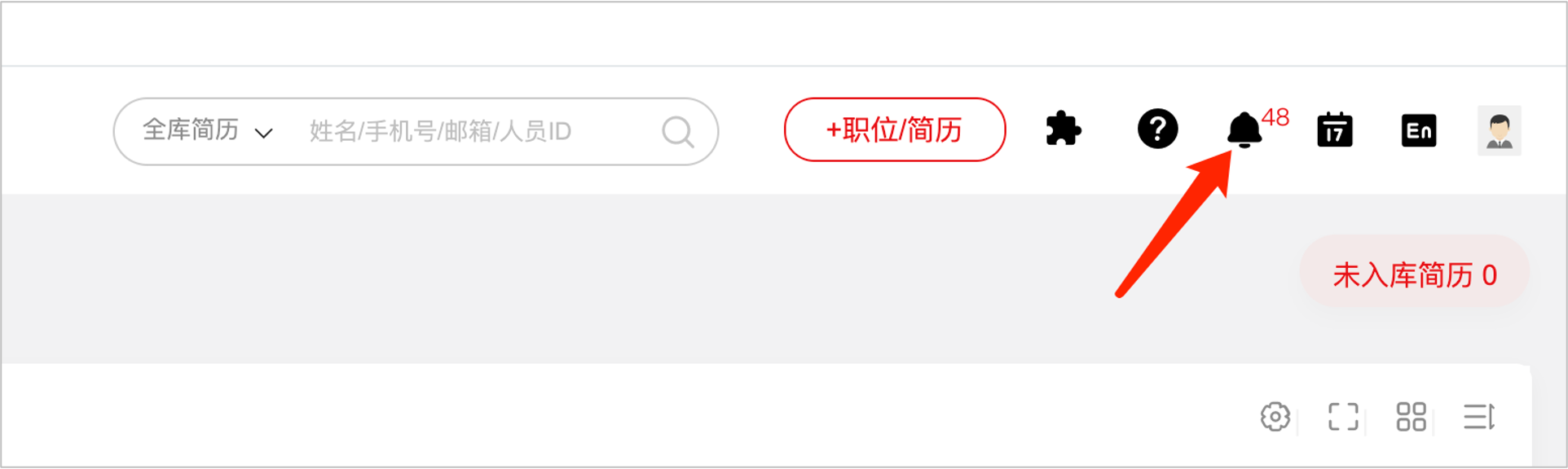
Task: Click the +职位/简历 button
Action: pos(894,129)
